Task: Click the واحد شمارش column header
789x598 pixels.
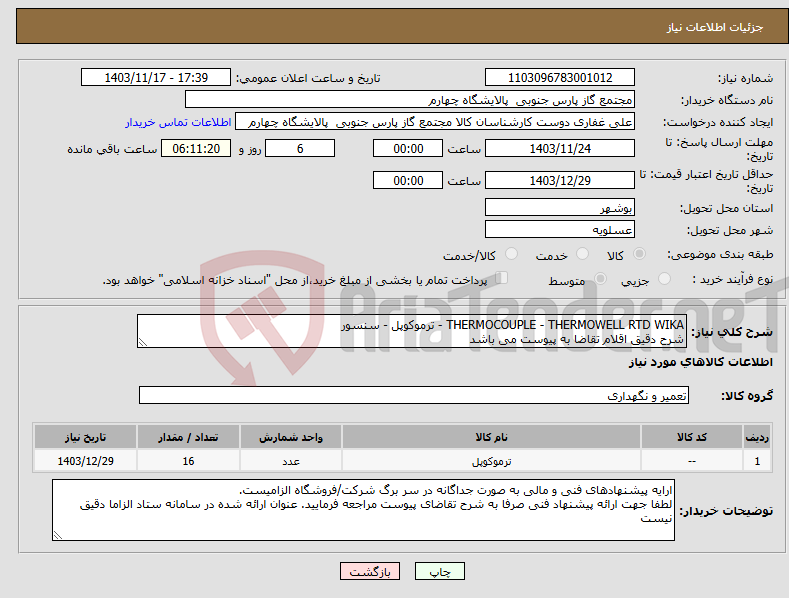Action: click(x=291, y=437)
